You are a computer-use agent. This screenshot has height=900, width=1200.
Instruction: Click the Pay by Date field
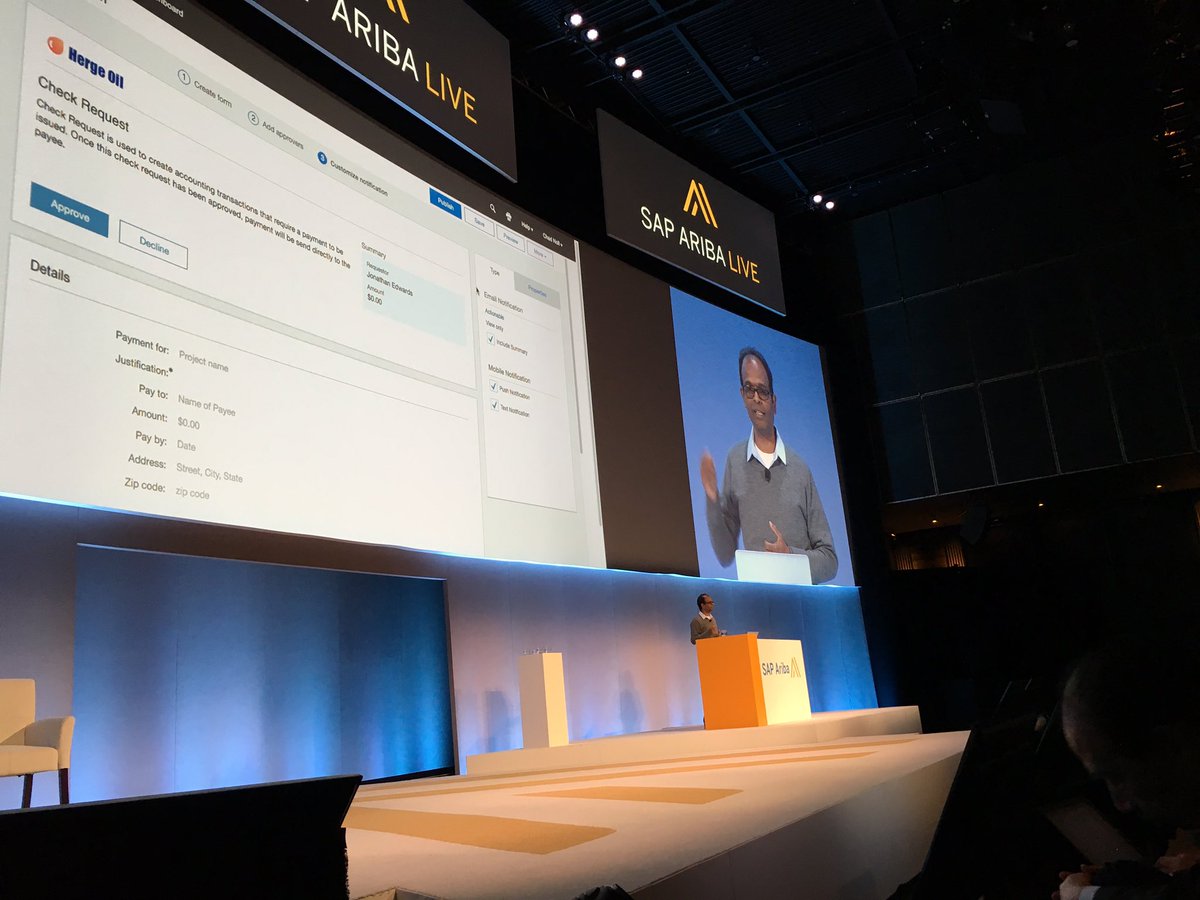[186, 444]
